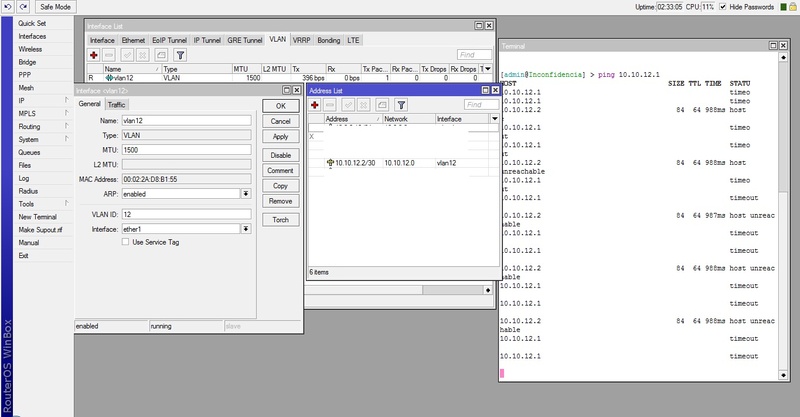This screenshot has height=417, width=800.
Task: Click the Name field containing vlan12
Action: [186, 120]
